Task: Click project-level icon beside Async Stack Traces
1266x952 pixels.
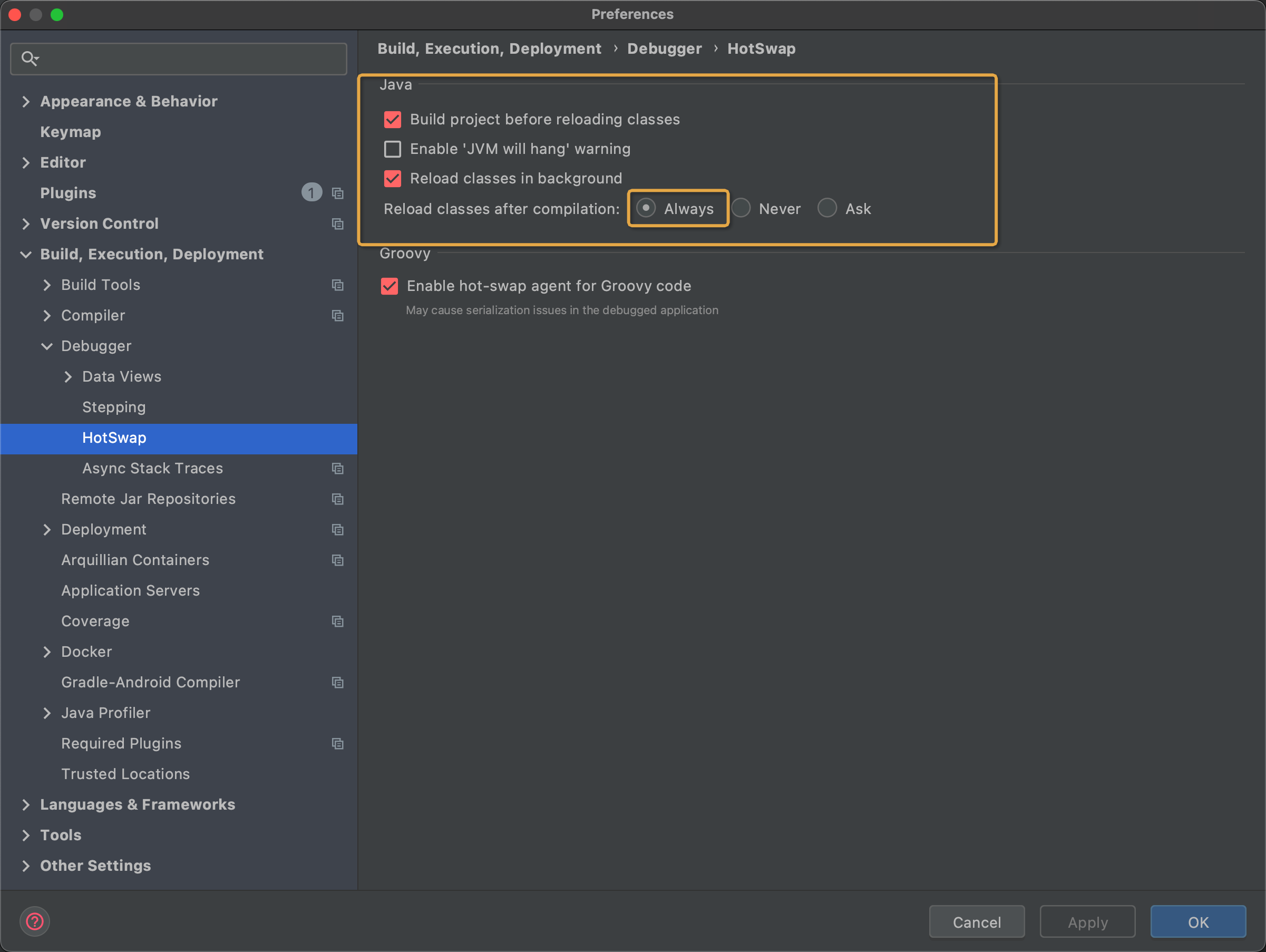Action: click(338, 469)
